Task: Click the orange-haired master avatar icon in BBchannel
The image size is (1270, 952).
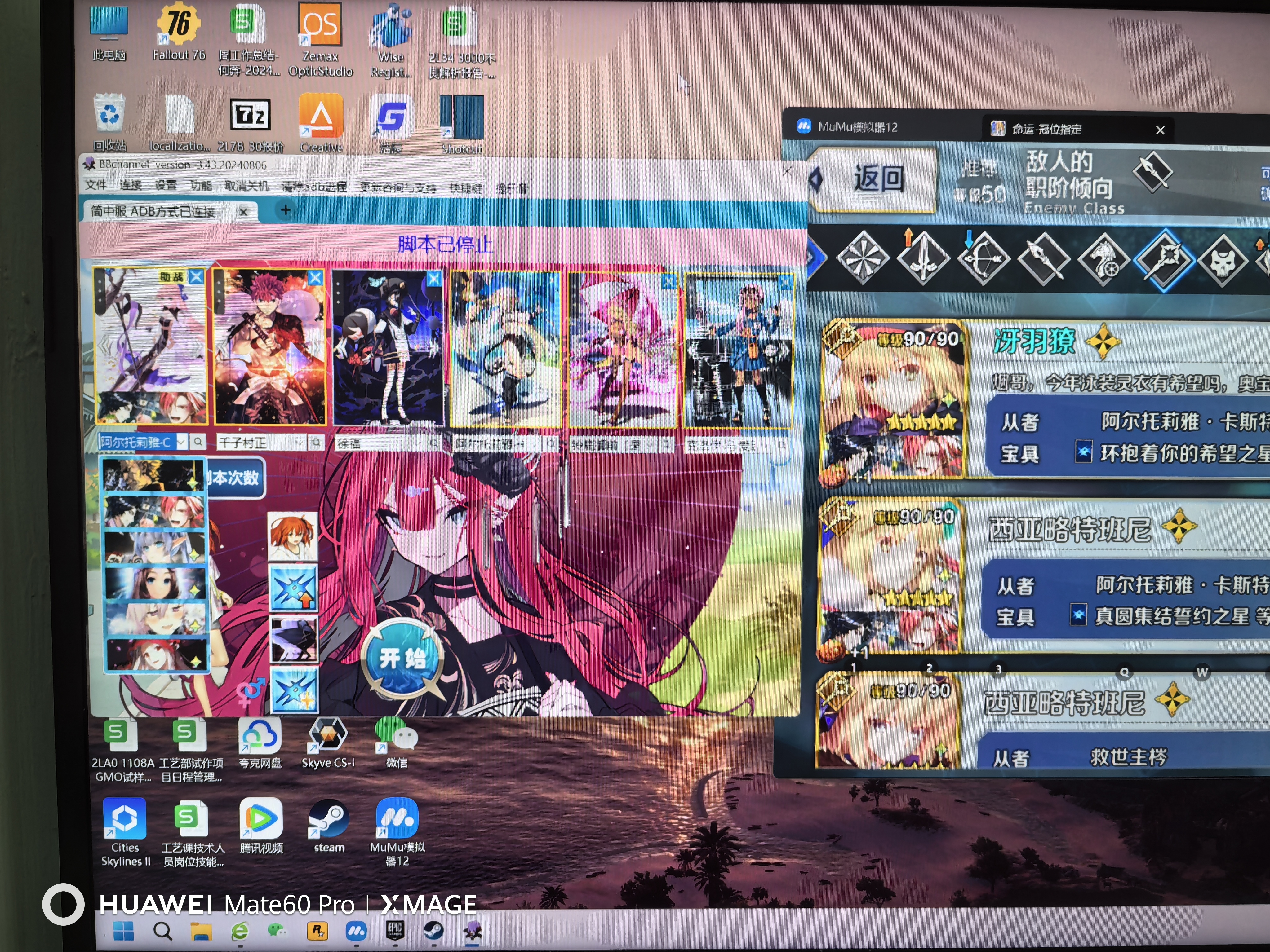Action: [293, 536]
